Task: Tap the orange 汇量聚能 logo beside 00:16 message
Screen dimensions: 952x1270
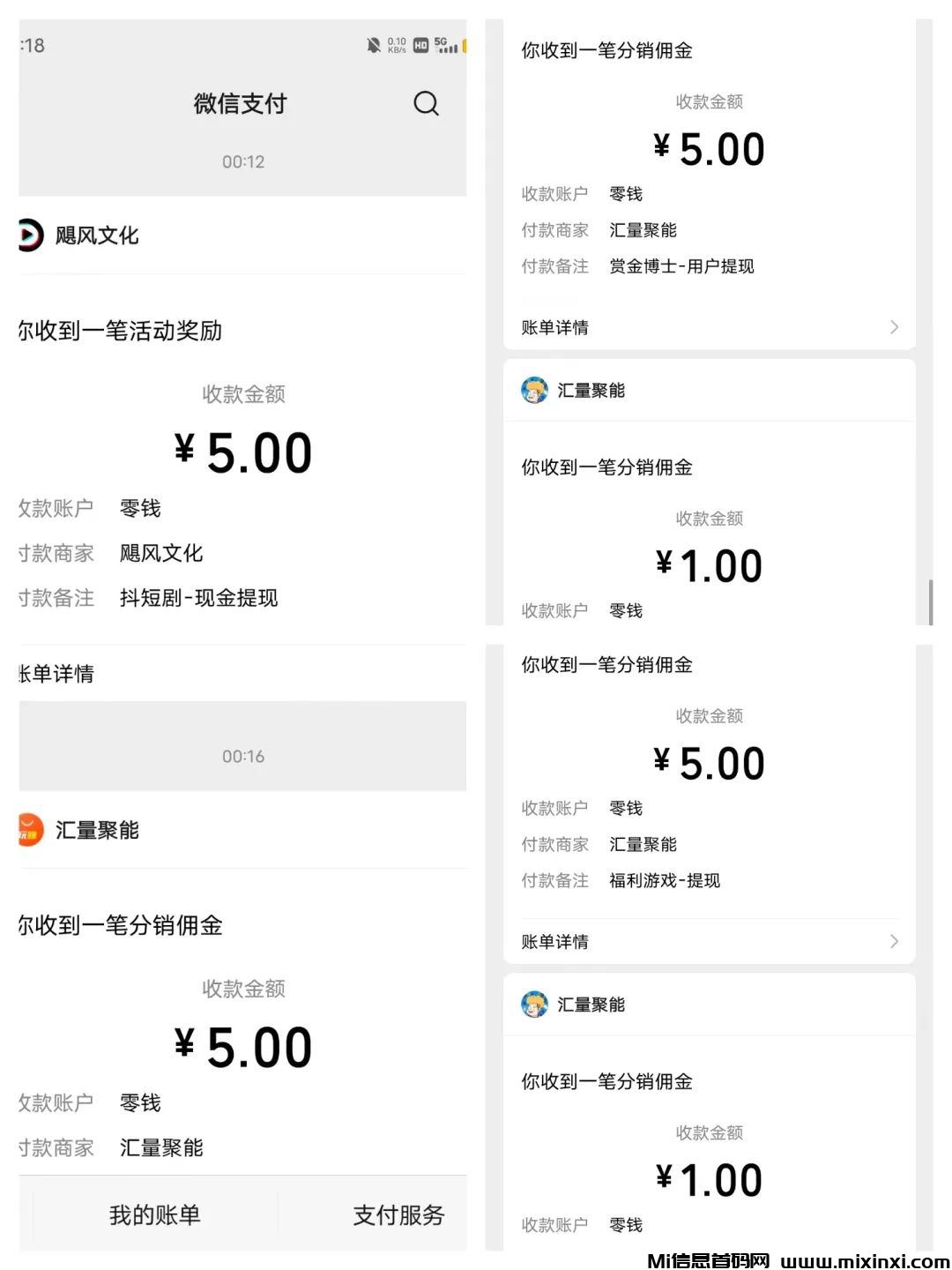Action: pyautogui.click(x=31, y=830)
